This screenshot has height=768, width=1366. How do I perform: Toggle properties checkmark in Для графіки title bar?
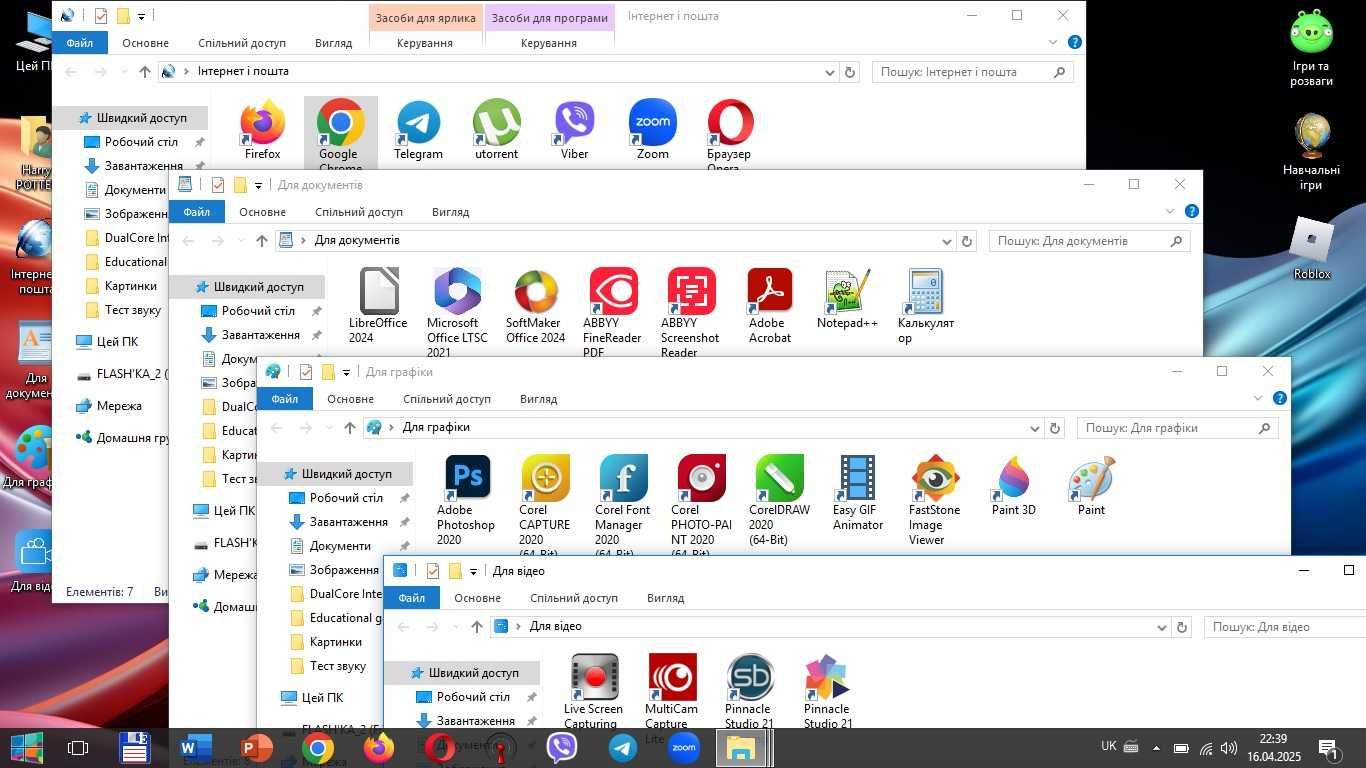tap(305, 372)
